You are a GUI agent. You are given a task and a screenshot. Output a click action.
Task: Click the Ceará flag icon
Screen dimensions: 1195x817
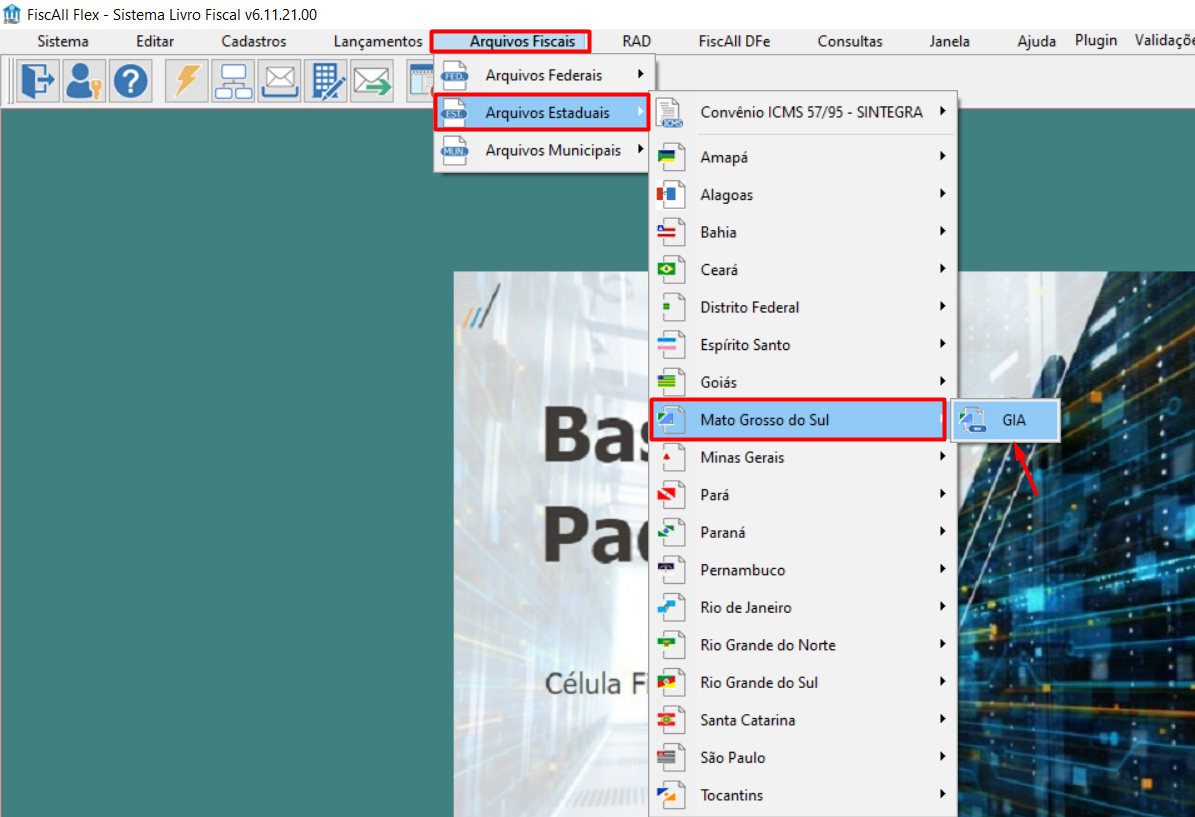(671, 269)
